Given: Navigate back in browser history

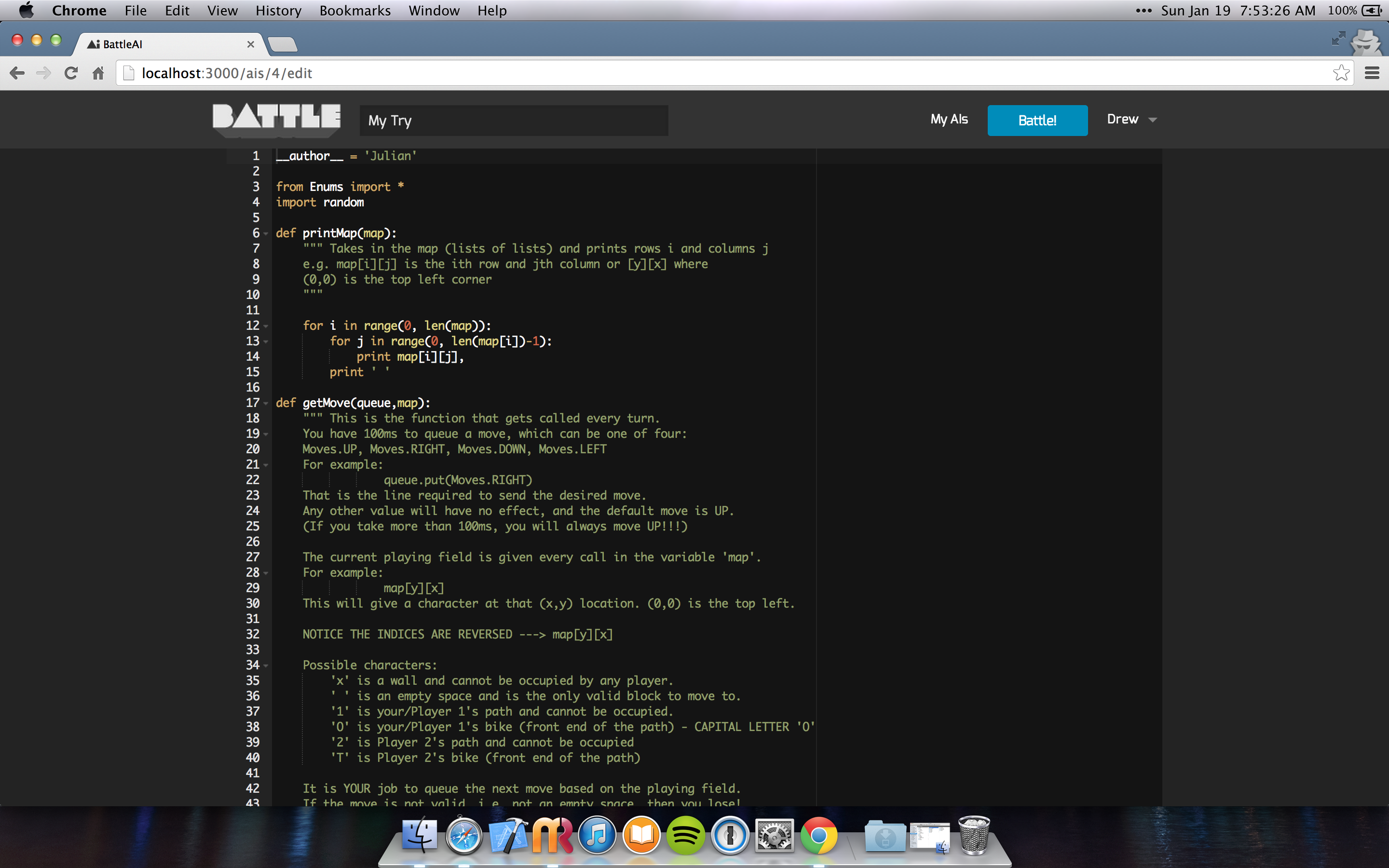Looking at the screenshot, I should click(x=17, y=73).
